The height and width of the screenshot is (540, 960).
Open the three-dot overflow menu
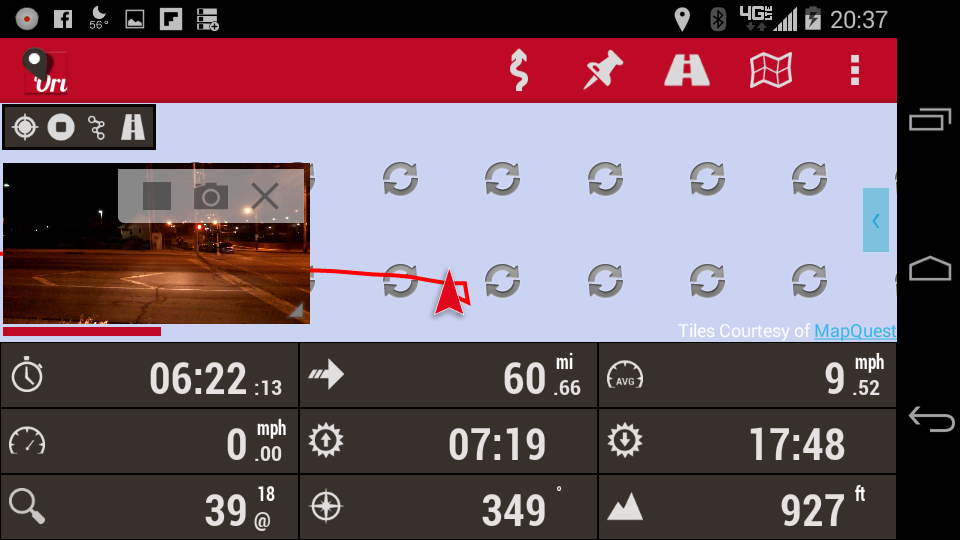point(855,70)
